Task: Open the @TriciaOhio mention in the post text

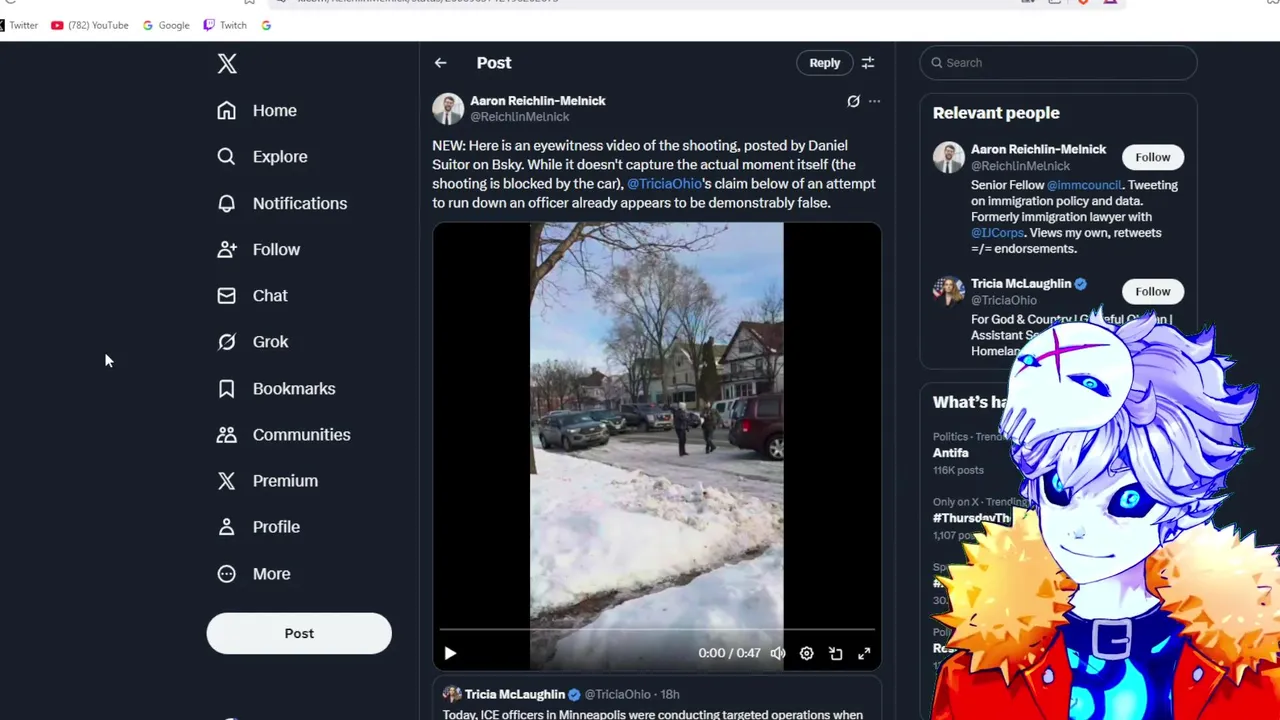Action: pos(664,184)
